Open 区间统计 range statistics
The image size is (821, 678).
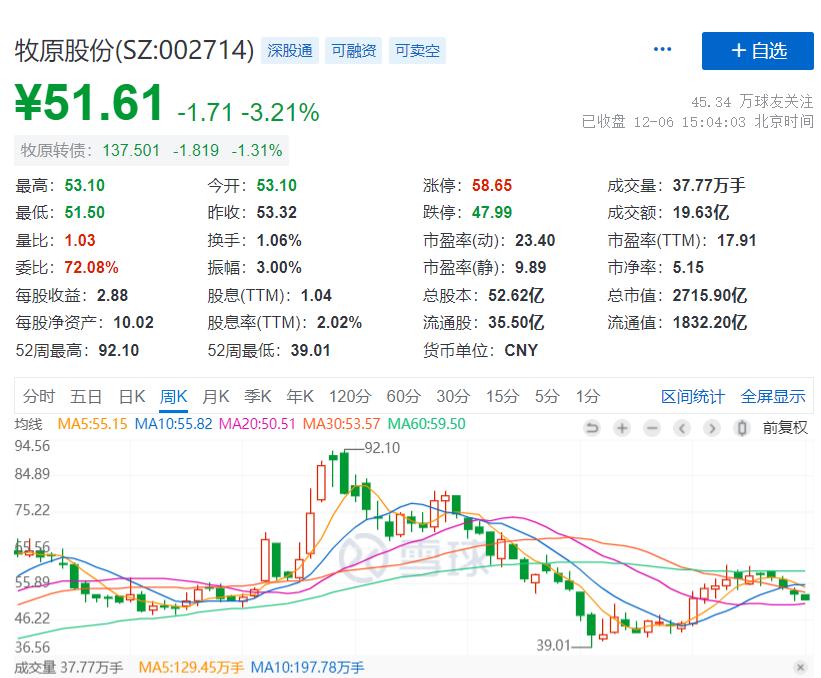(x=693, y=397)
